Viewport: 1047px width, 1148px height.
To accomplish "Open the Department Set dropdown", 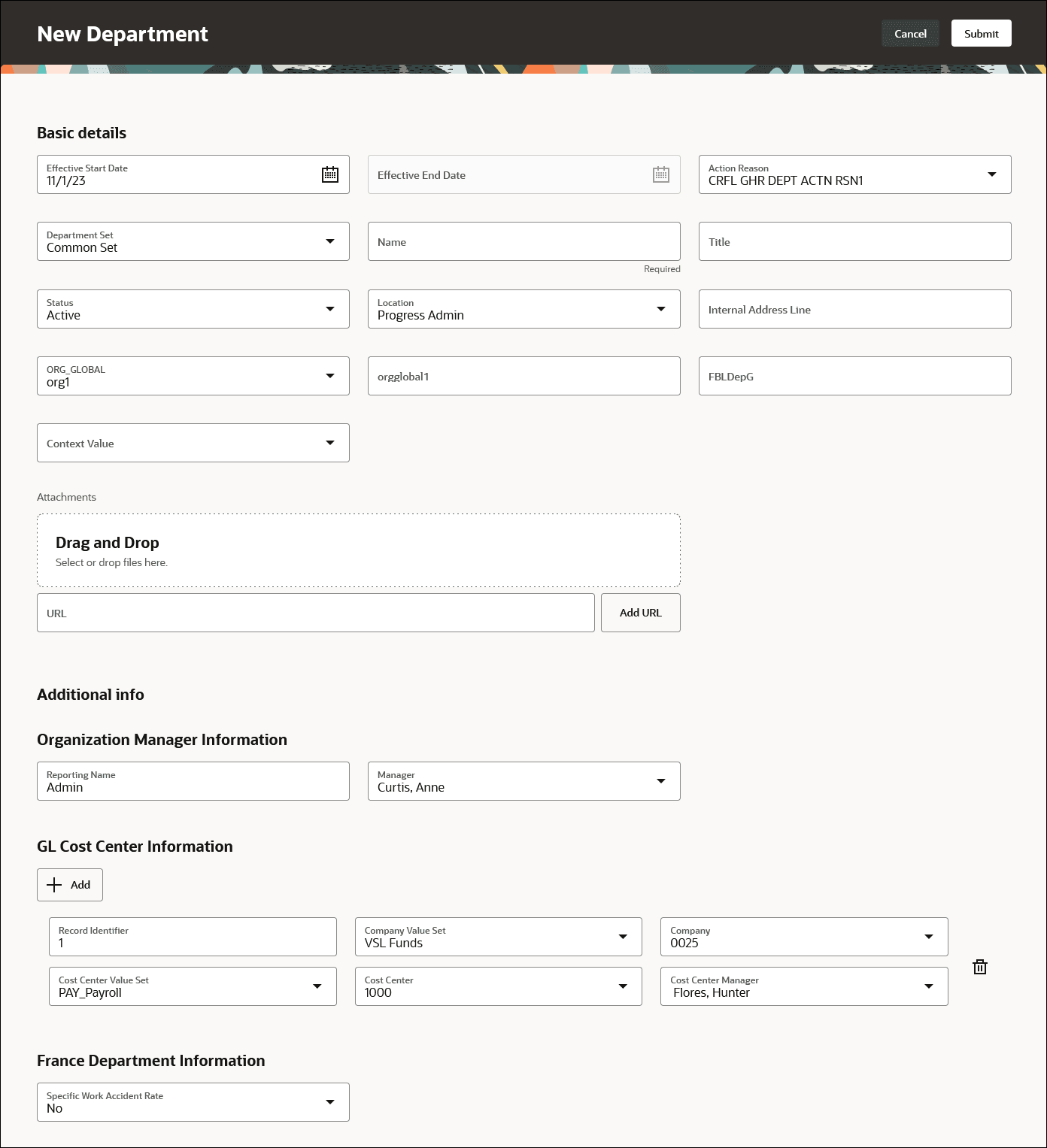I will 329,241.
